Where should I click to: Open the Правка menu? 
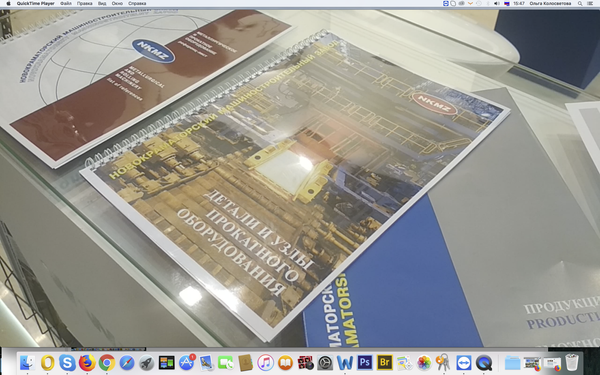point(85,3)
